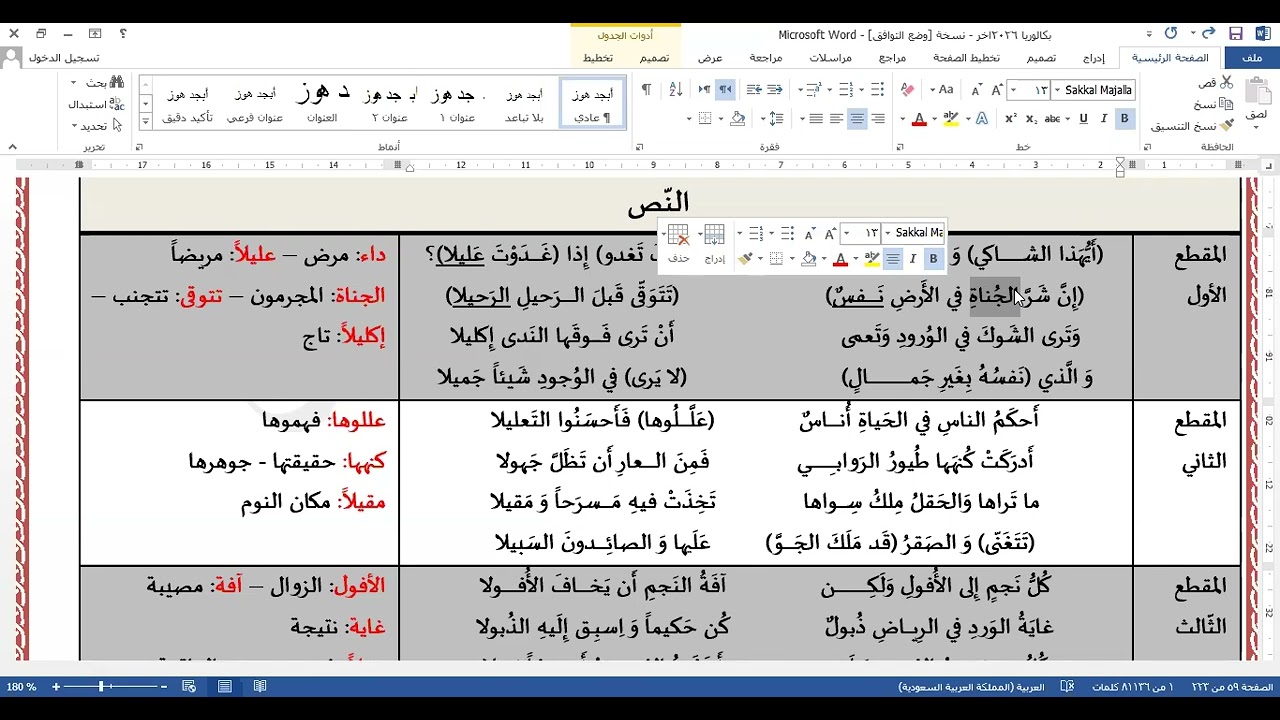Click the word count in the status bar
This screenshot has height=720, width=1280.
[1135, 687]
